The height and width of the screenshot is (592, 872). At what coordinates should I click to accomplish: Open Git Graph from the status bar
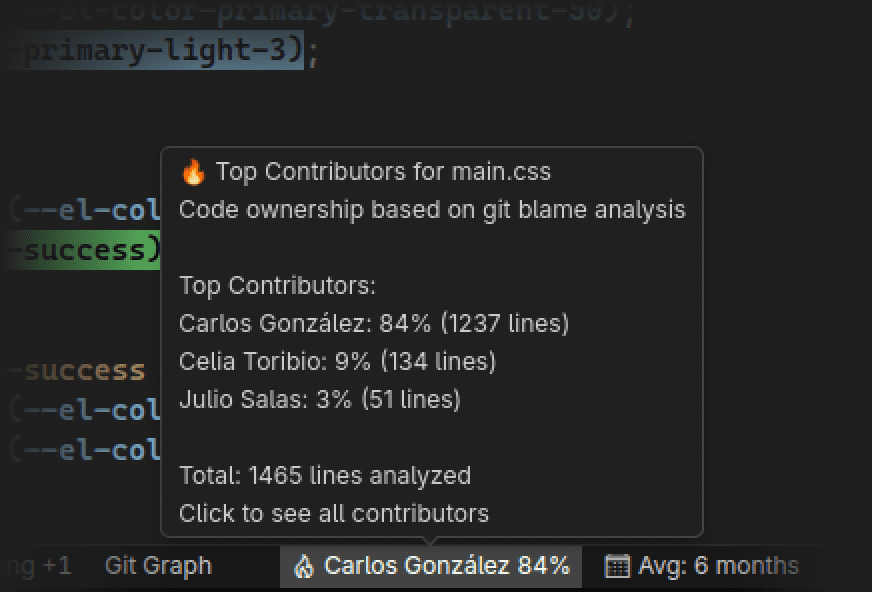pos(158,566)
